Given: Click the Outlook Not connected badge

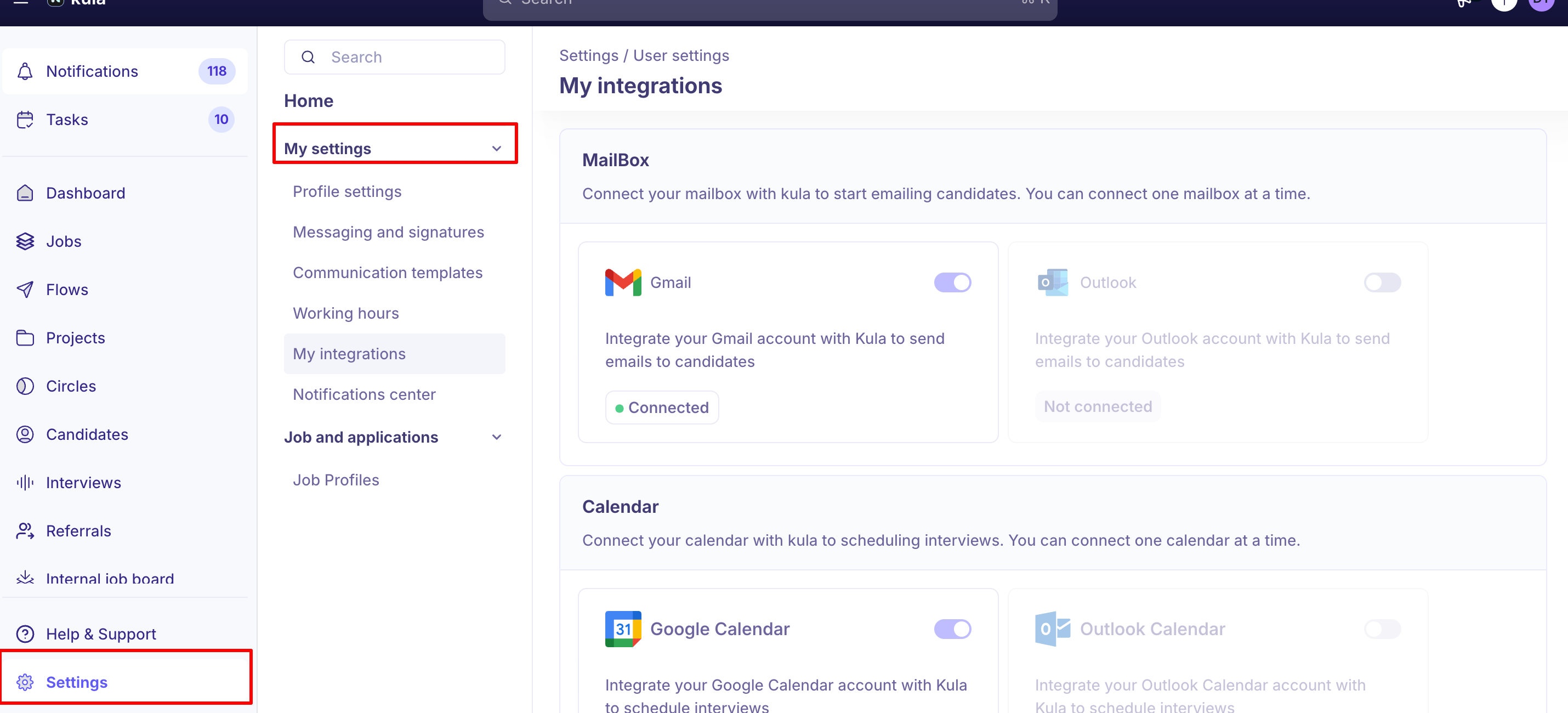Looking at the screenshot, I should tap(1098, 407).
